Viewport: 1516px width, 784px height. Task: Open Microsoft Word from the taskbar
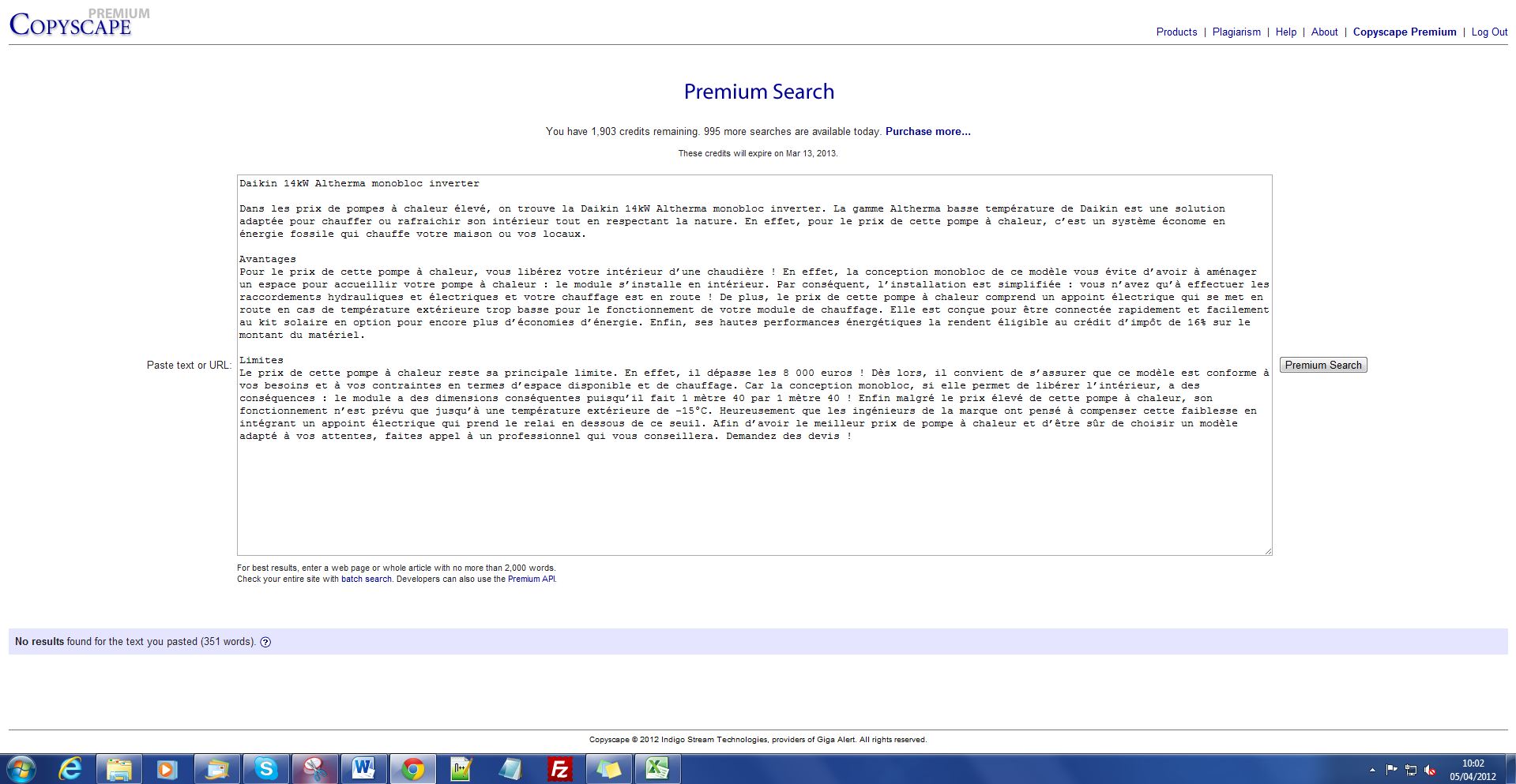[363, 768]
